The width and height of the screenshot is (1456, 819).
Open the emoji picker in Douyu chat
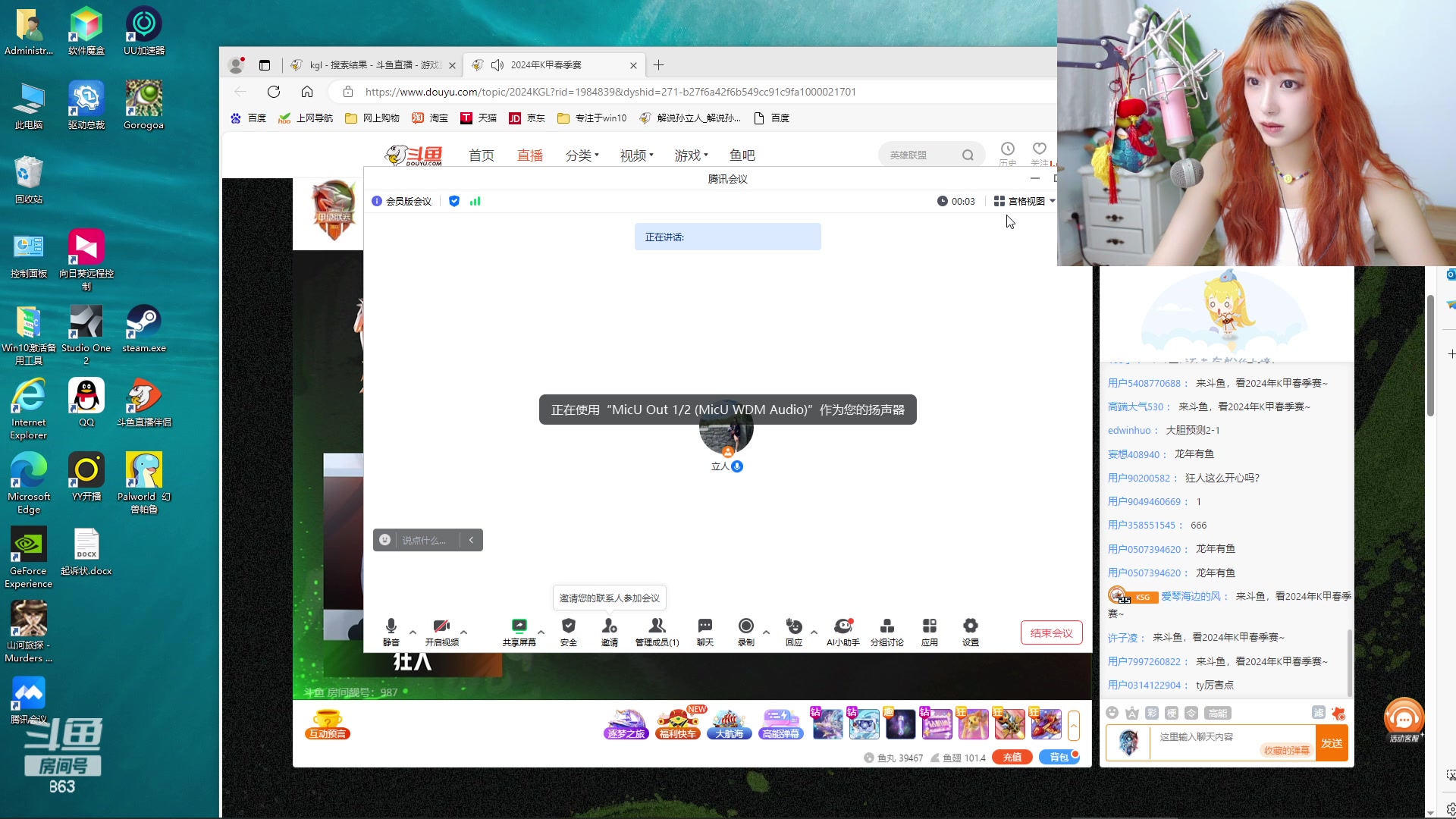pos(1112,713)
